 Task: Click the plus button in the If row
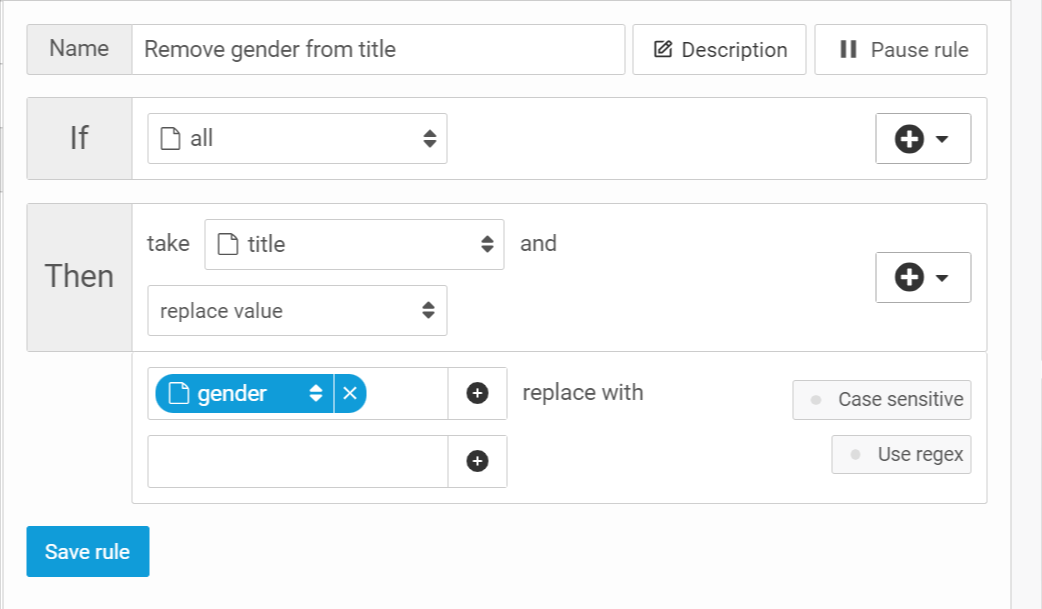(x=922, y=139)
